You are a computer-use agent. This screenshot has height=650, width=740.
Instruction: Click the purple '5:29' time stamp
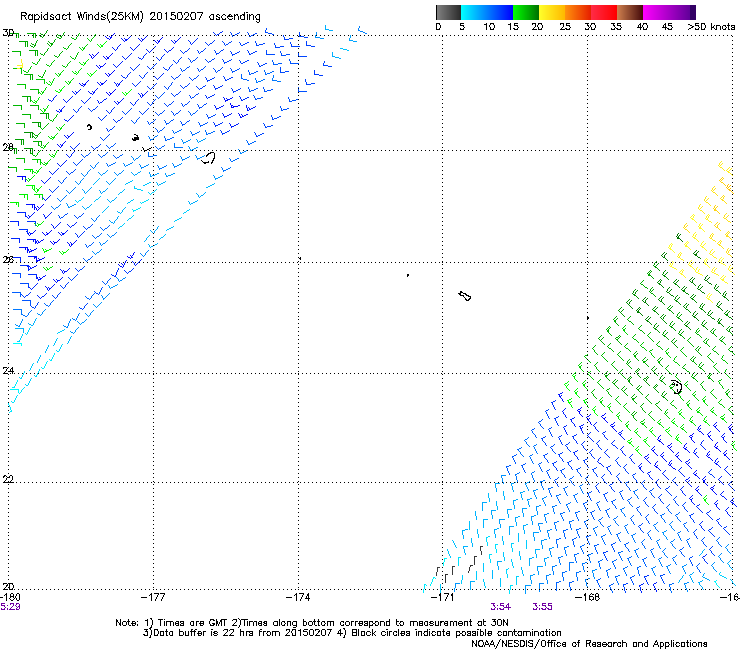click(x=10, y=607)
